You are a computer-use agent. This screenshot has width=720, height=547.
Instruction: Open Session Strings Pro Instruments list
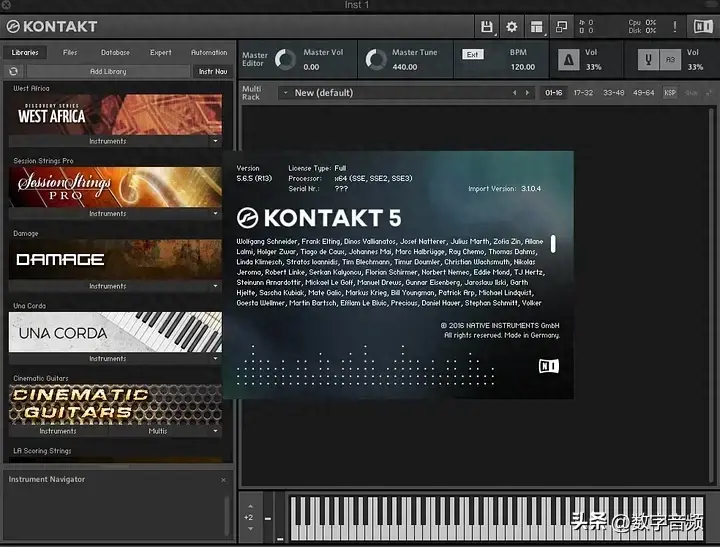click(108, 214)
